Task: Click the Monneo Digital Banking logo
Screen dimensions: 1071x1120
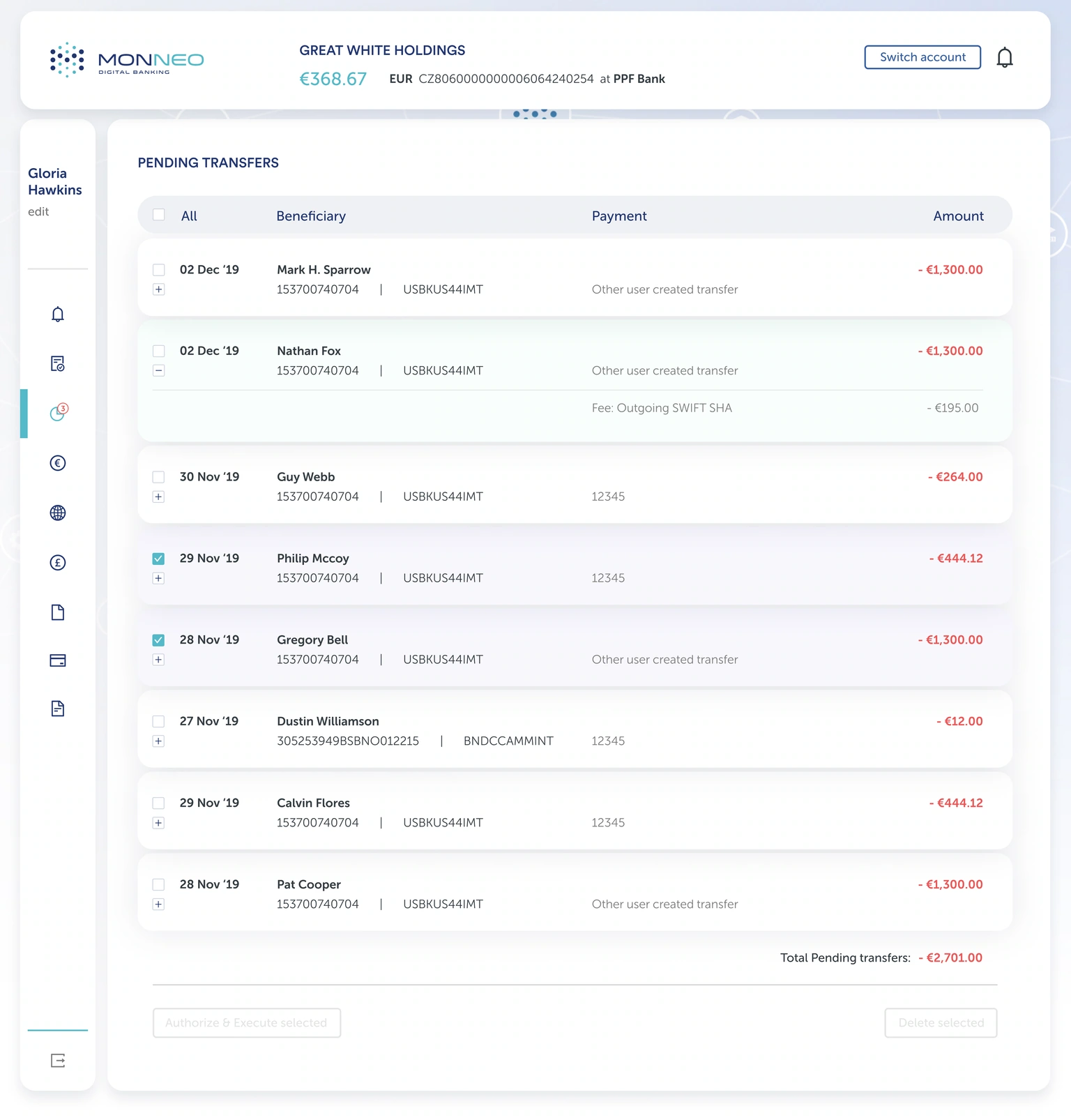Action: 127,60
